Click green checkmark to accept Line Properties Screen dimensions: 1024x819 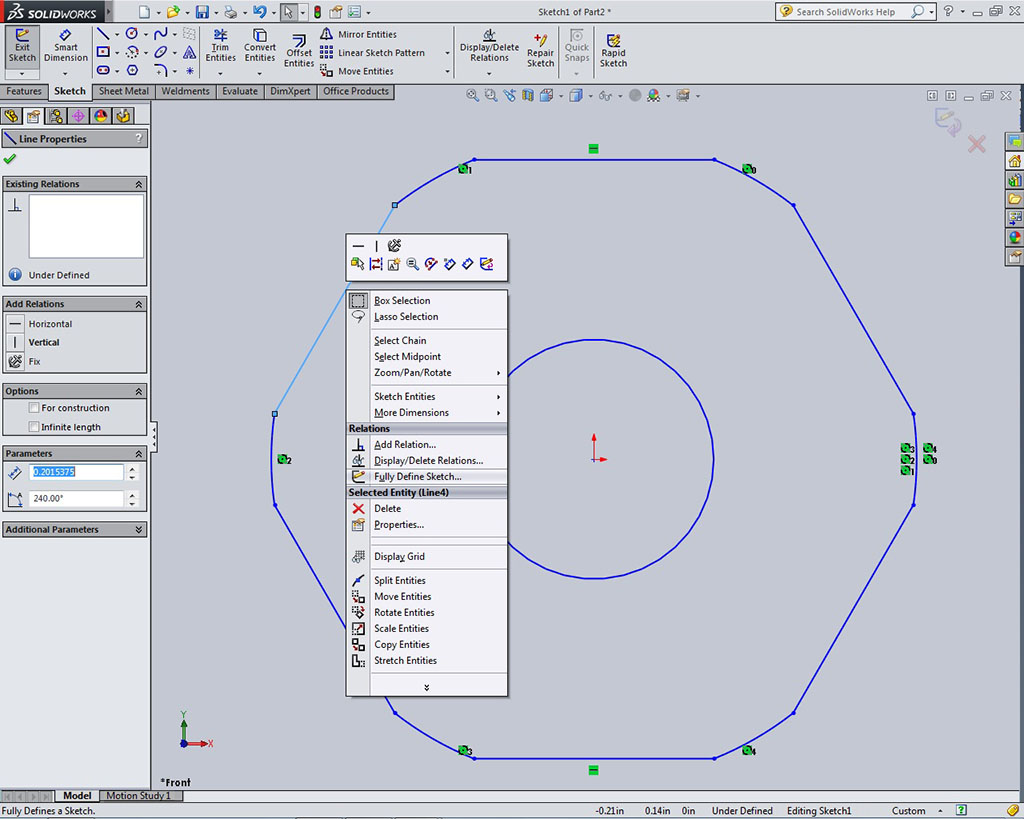pyautogui.click(x=10, y=159)
